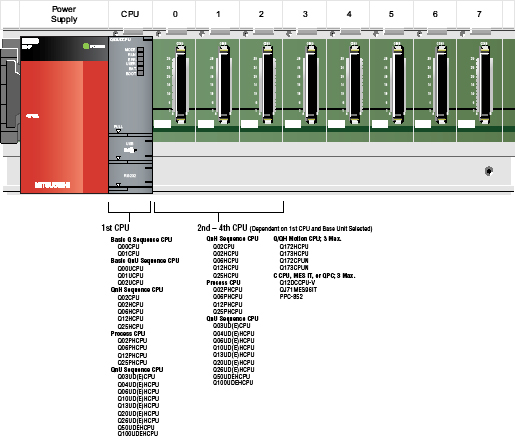Click the RS232 port on CPU module
Screen dimensions: 515x438
[130, 176]
